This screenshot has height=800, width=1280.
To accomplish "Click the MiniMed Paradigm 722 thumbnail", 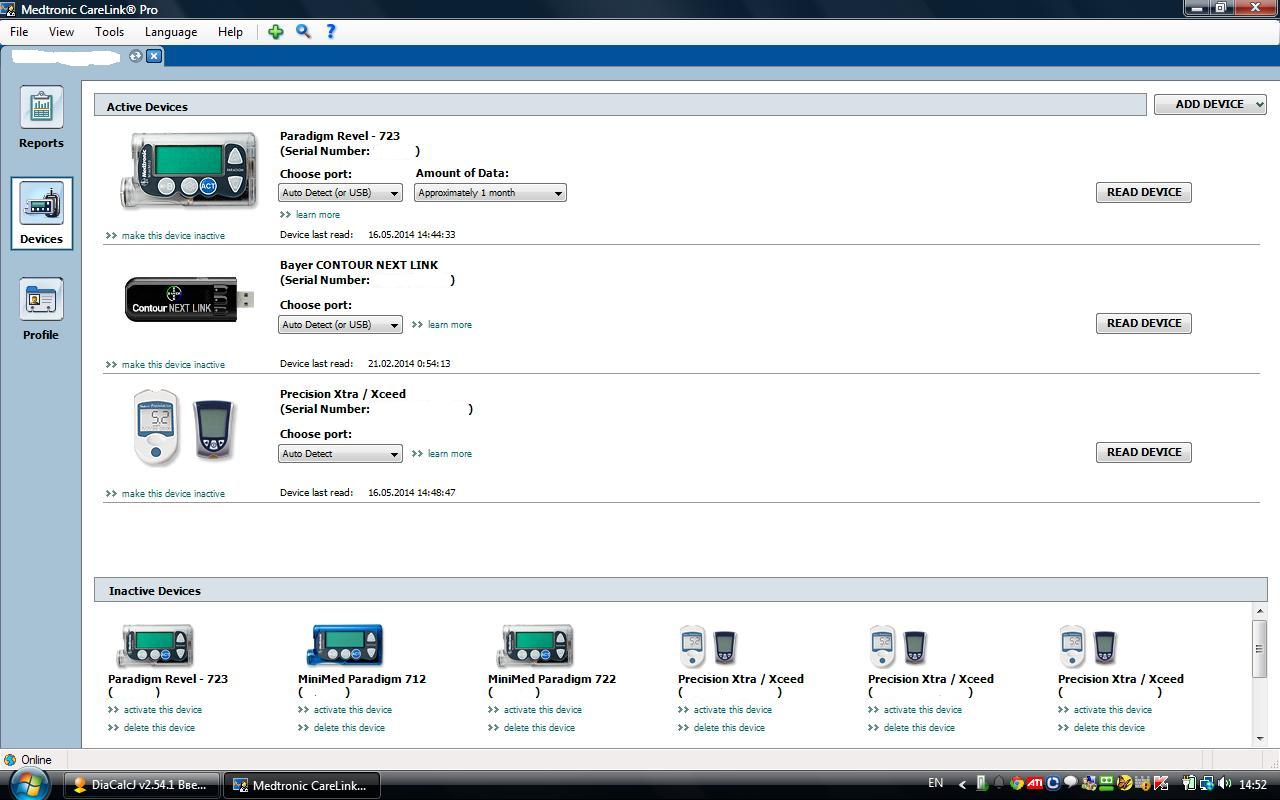I will pyautogui.click(x=535, y=646).
